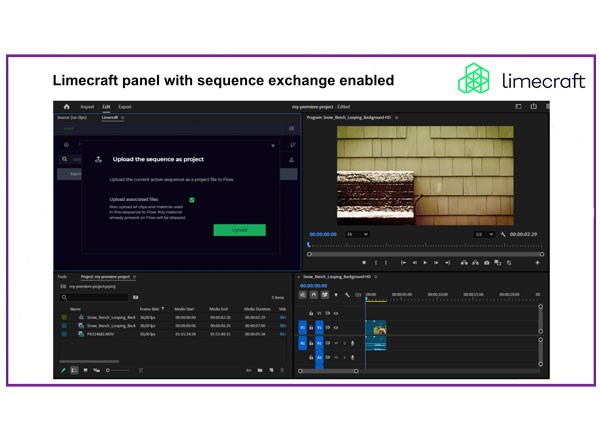This screenshot has height=440, width=600.
Task: Open Timeline display settings wrench
Action: point(347,295)
